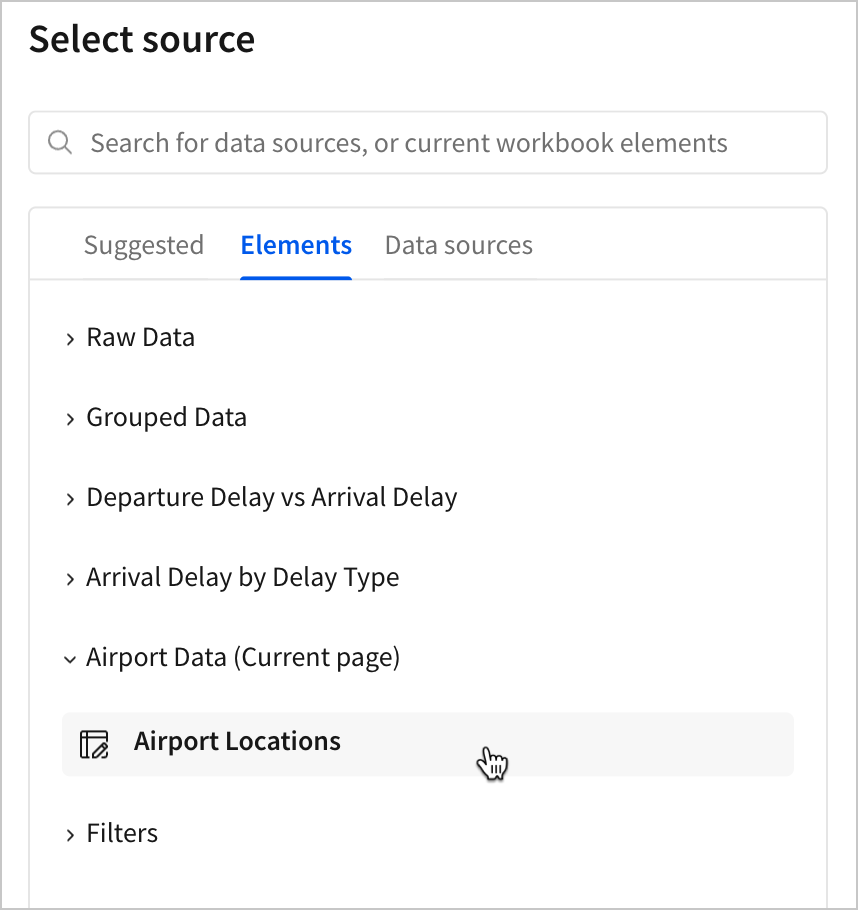Click the Filters page label
This screenshot has height=910, width=858.
pos(122,834)
